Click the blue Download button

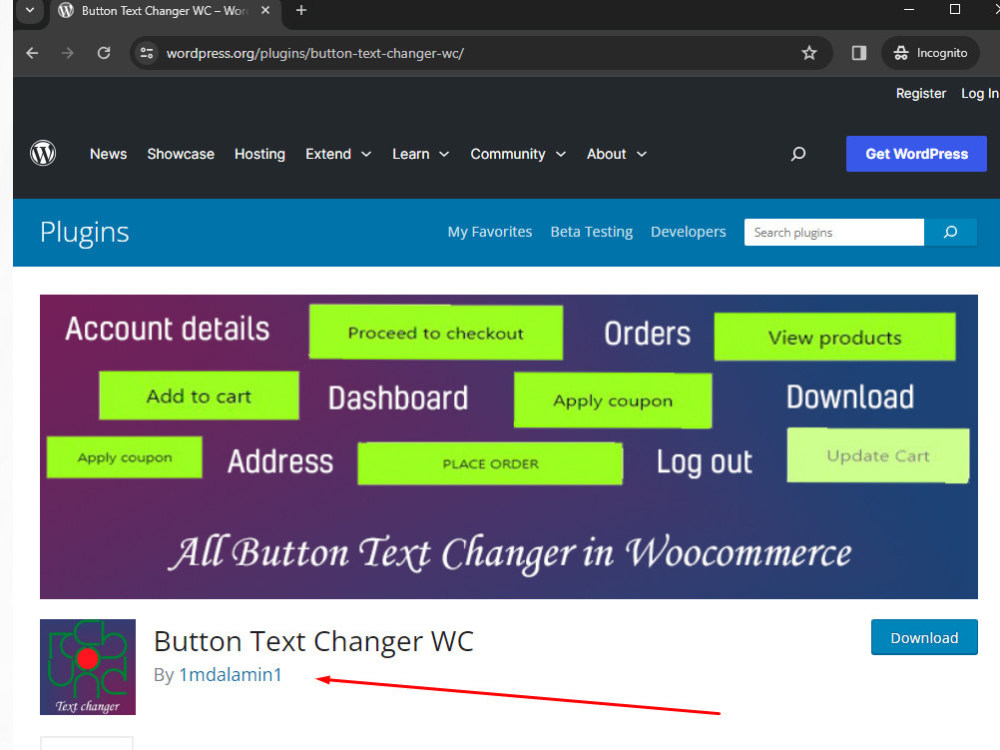coord(924,637)
